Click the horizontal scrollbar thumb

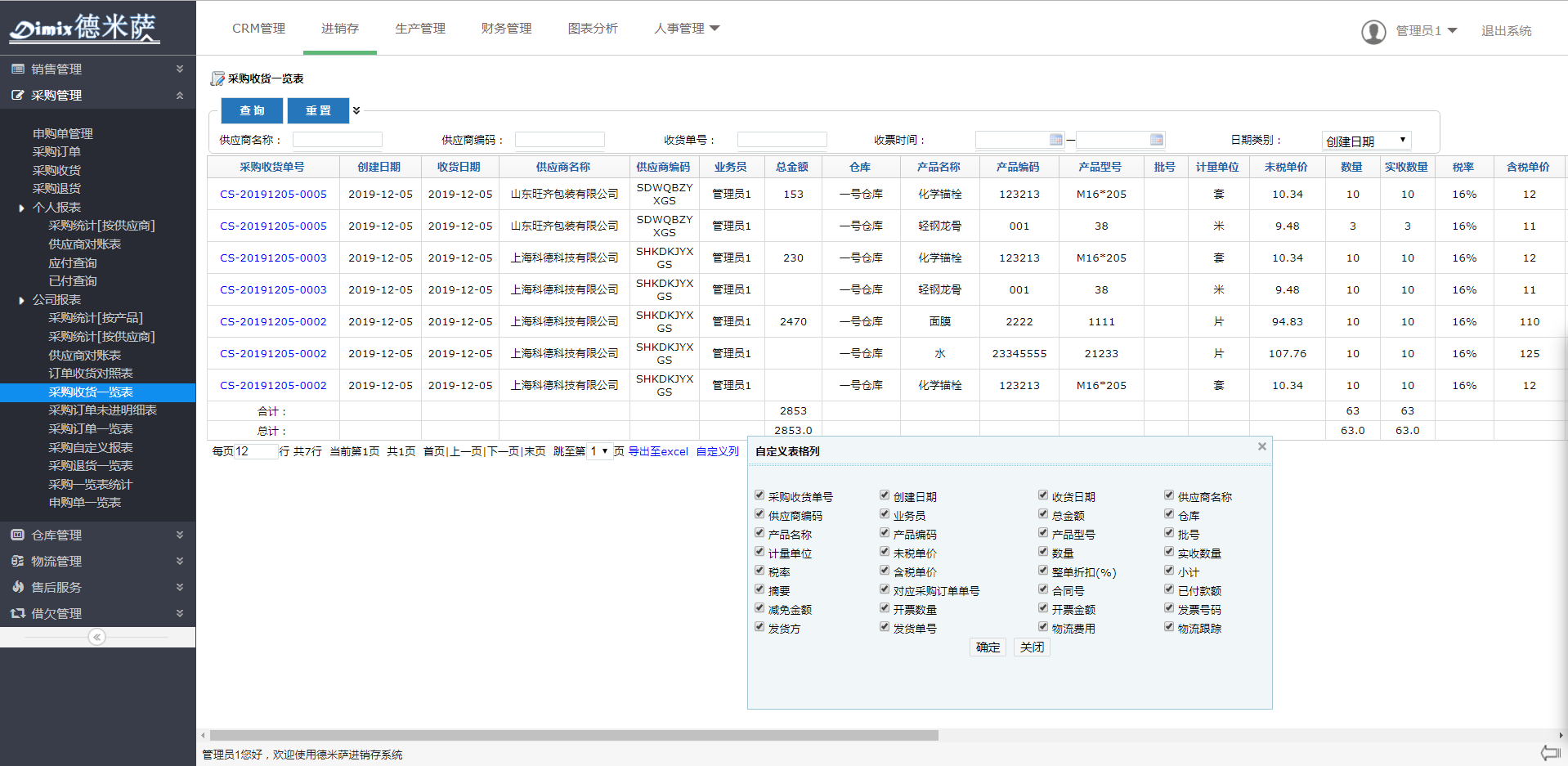pyautogui.click(x=574, y=735)
